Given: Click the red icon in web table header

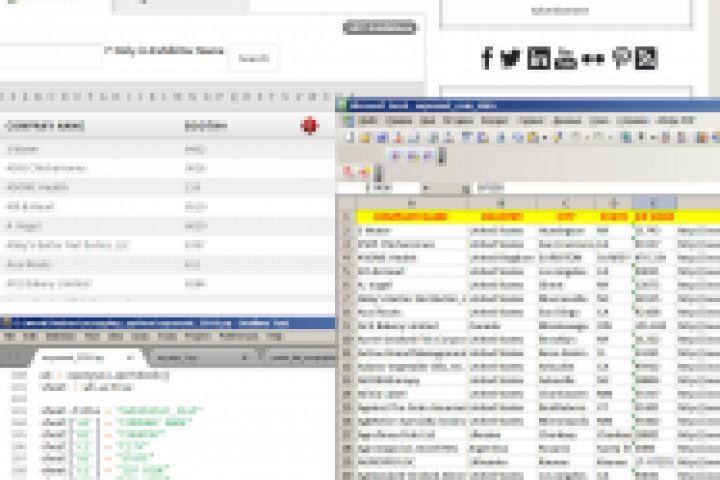Looking at the screenshot, I should 309,125.
